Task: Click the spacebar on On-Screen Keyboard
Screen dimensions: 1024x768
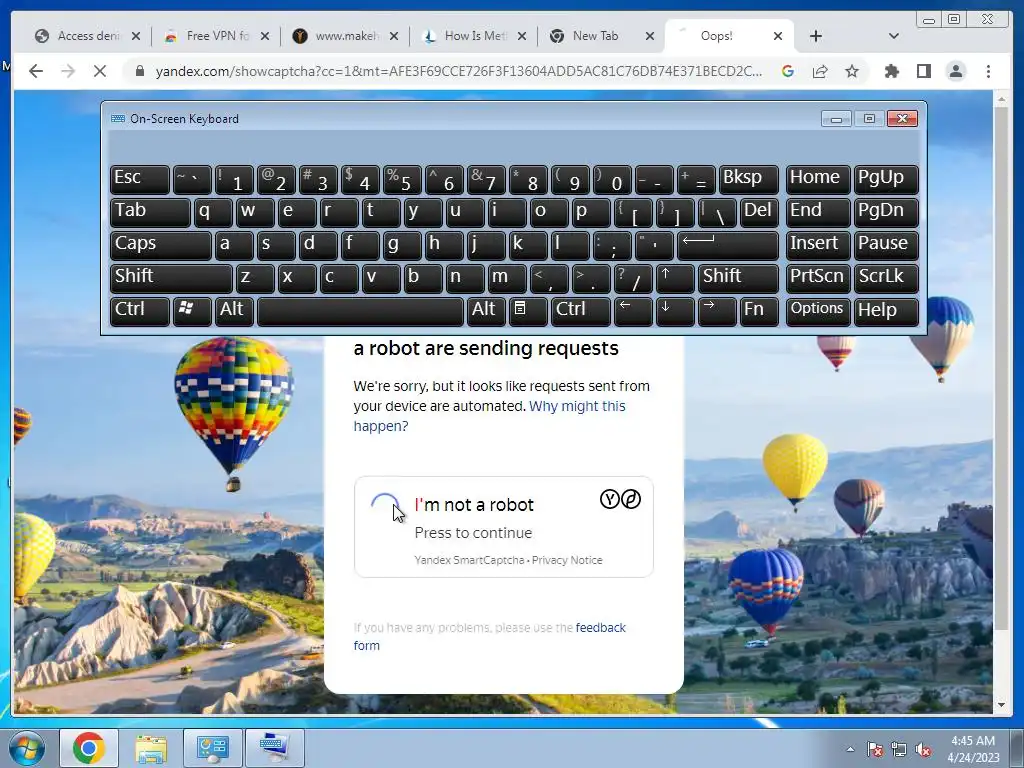Action: pos(360,311)
